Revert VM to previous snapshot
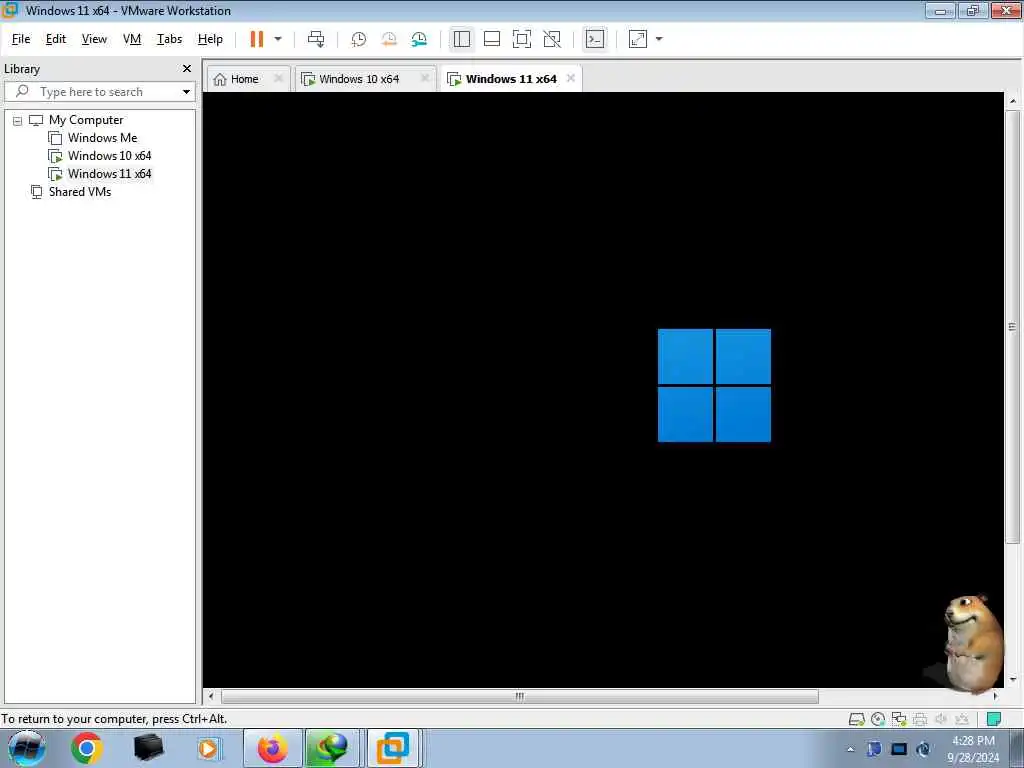Screen dimensions: 1024x768 389,39
